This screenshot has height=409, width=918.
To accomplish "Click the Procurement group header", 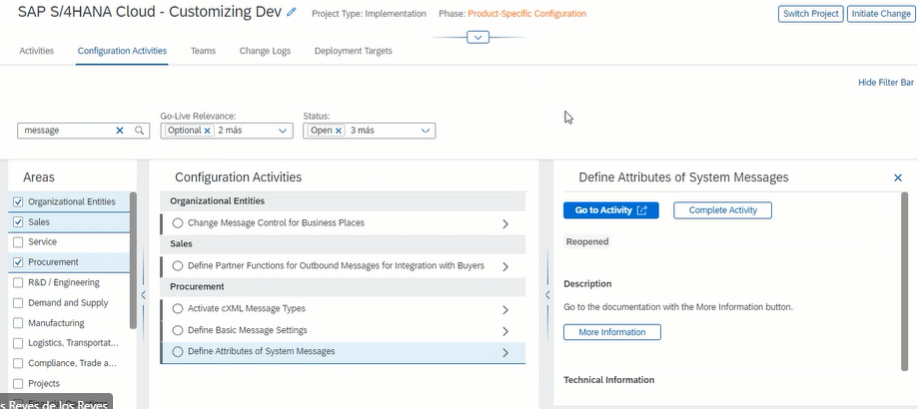I will pyautogui.click(x=342, y=287).
